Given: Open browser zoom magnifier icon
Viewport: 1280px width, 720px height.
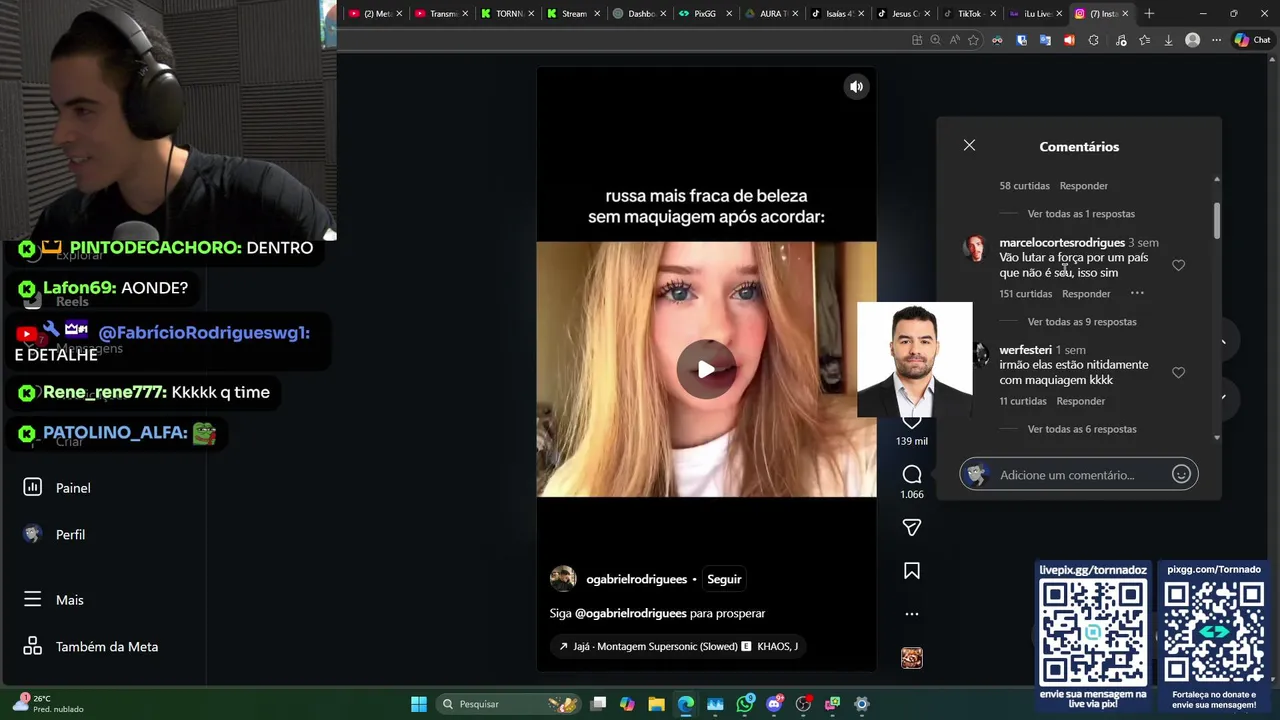Looking at the screenshot, I should [935, 40].
